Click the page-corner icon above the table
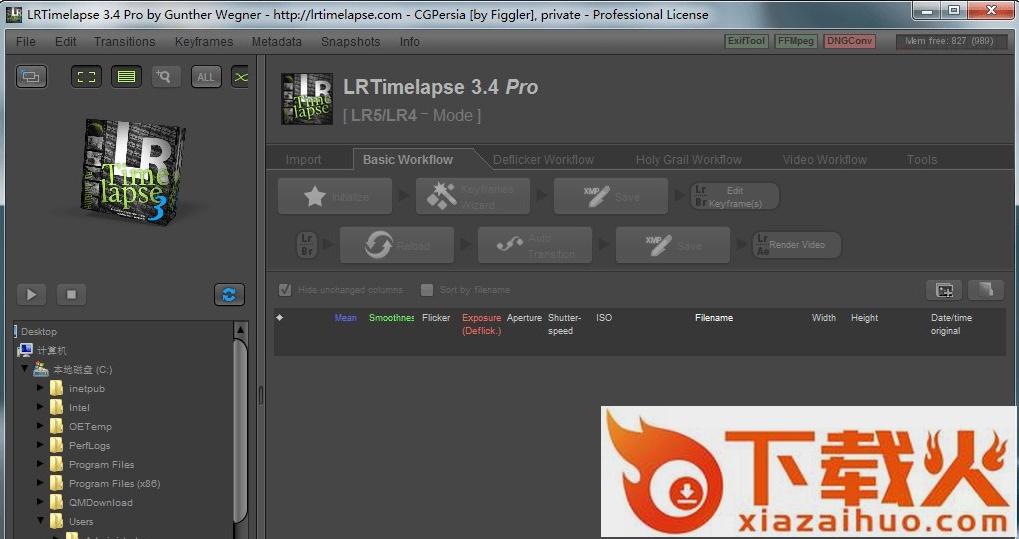Viewport: 1019px width, 539px height. (x=986, y=290)
